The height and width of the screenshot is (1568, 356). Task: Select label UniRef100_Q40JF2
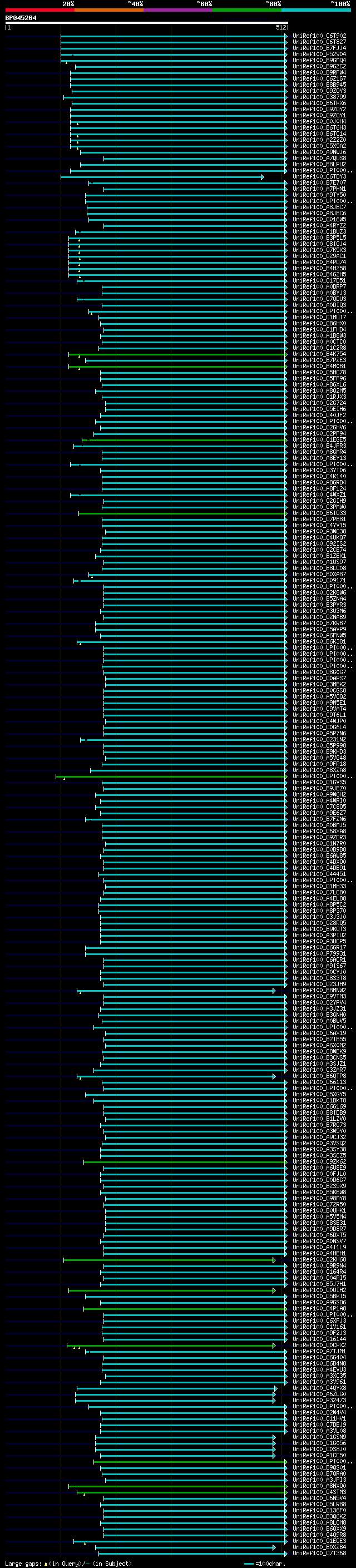(319, 415)
